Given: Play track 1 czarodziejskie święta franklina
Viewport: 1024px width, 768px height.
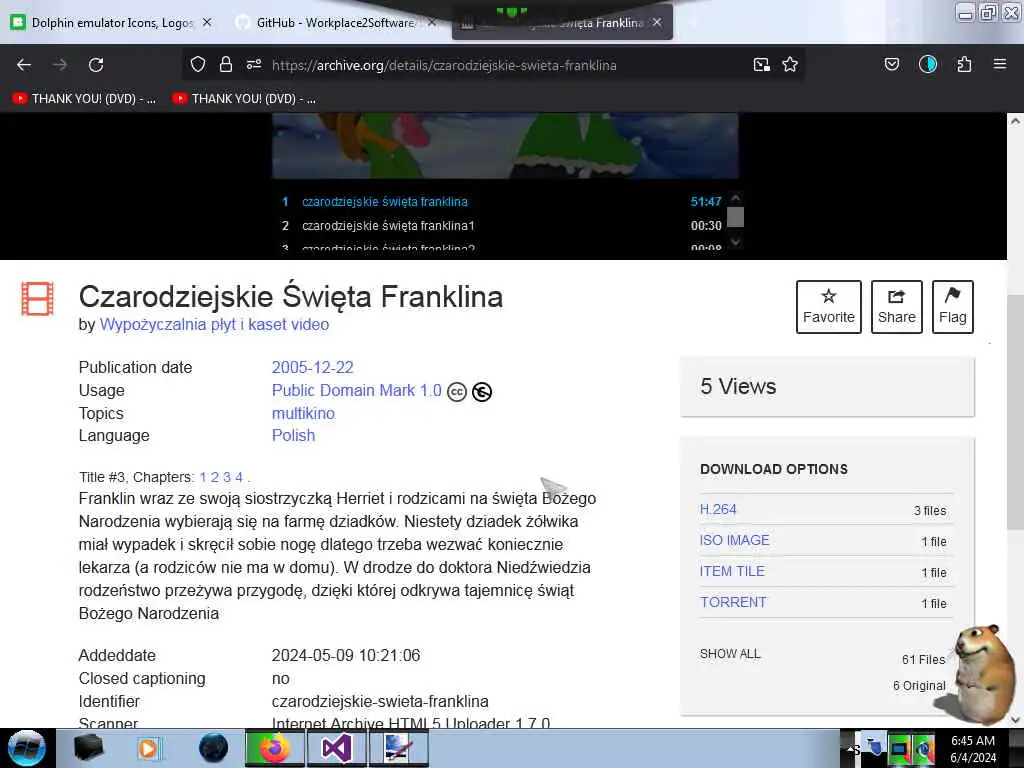Looking at the screenshot, I should pos(502,202).
